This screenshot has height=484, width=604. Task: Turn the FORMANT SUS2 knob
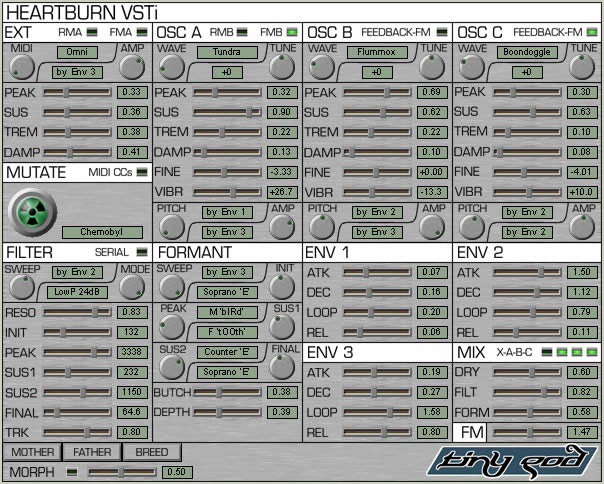pyautogui.click(x=172, y=368)
